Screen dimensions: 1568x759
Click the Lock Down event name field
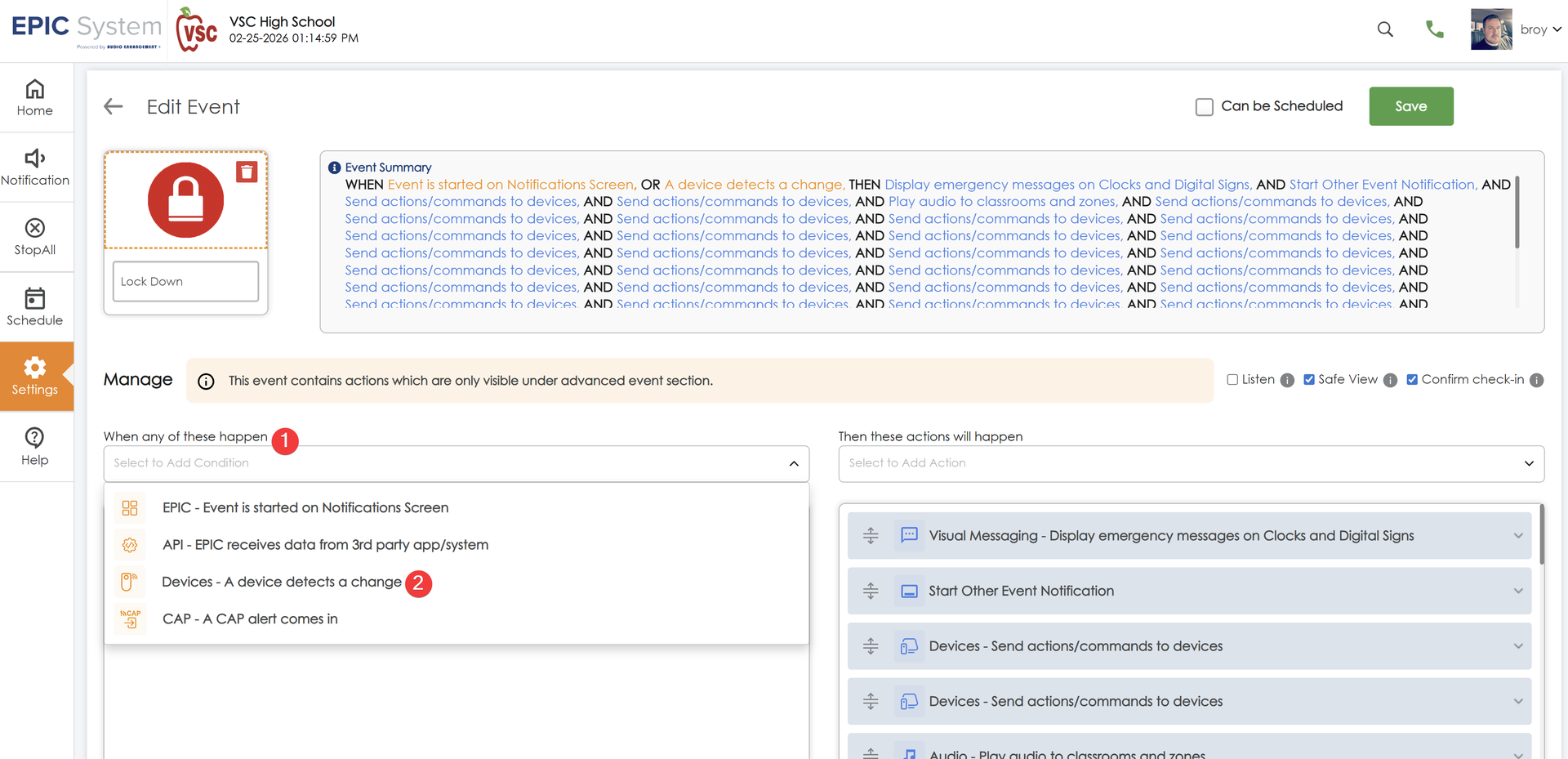[185, 282]
